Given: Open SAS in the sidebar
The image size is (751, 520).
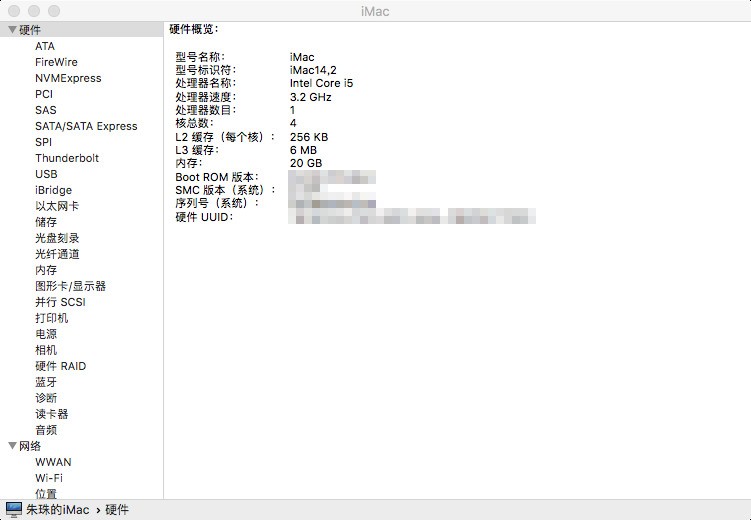Looking at the screenshot, I should tap(46, 110).
